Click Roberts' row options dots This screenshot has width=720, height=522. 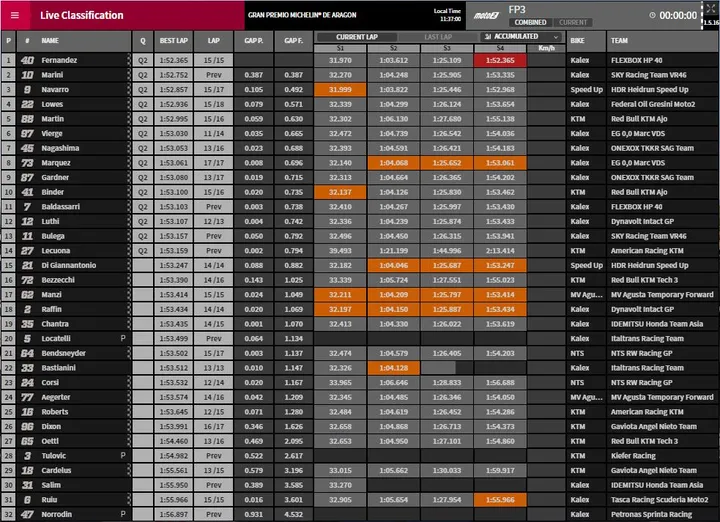coord(129,412)
